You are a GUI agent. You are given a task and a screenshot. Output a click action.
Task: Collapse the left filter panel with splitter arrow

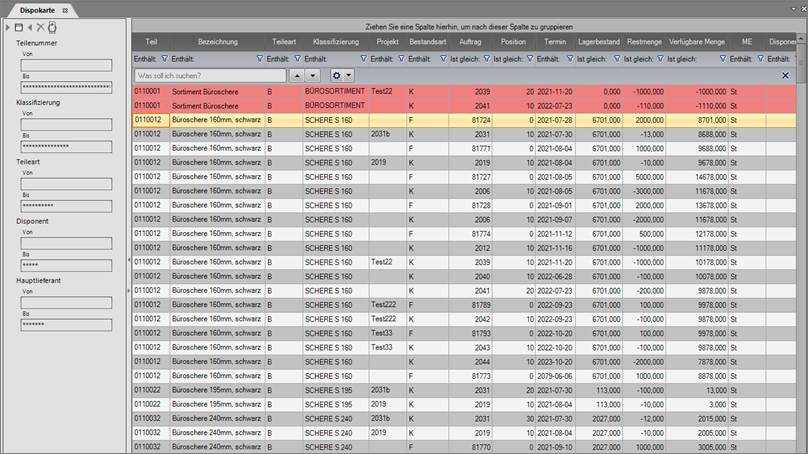pos(127,260)
